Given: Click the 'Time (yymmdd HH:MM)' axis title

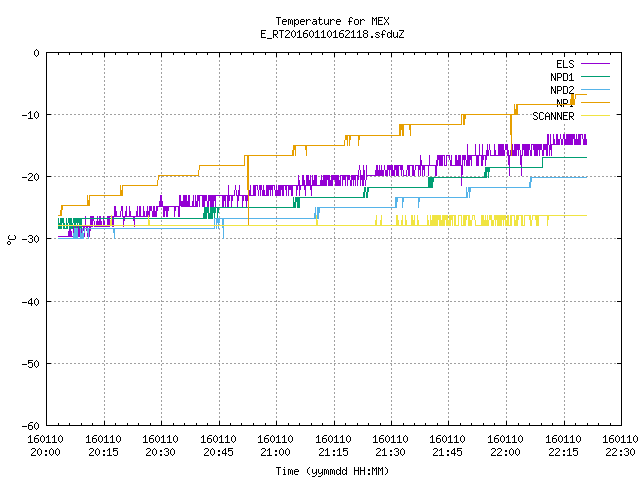Looking at the screenshot, I should tap(332, 471).
